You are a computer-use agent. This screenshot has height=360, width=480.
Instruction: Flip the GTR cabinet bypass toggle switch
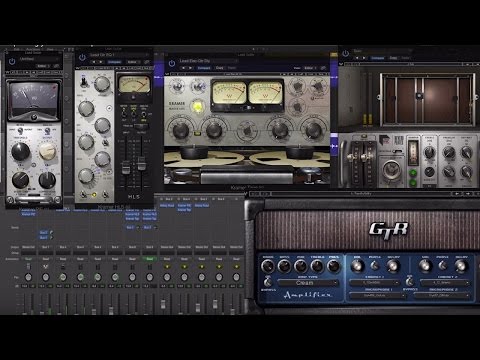[410, 281]
